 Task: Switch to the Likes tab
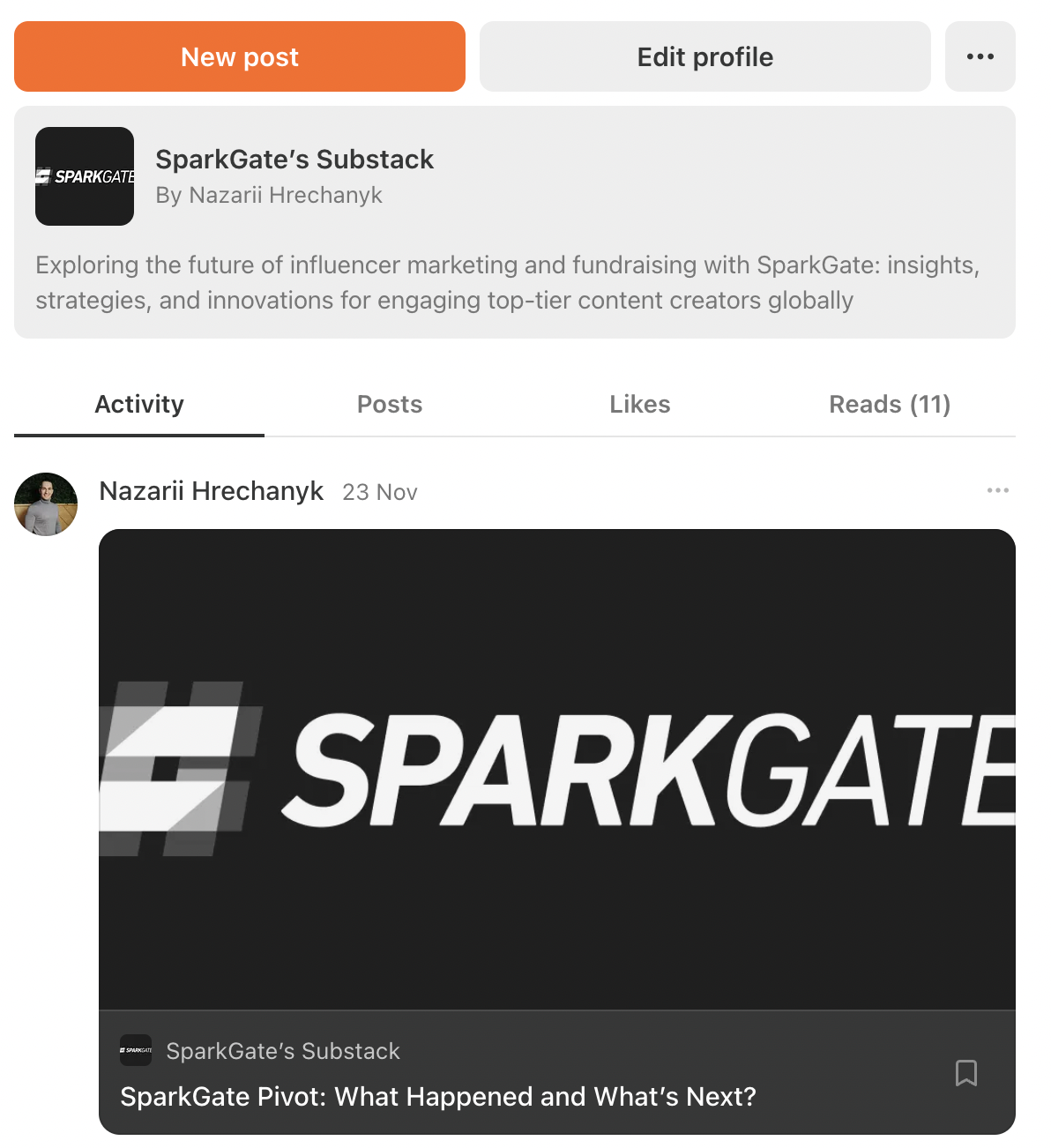pos(640,404)
